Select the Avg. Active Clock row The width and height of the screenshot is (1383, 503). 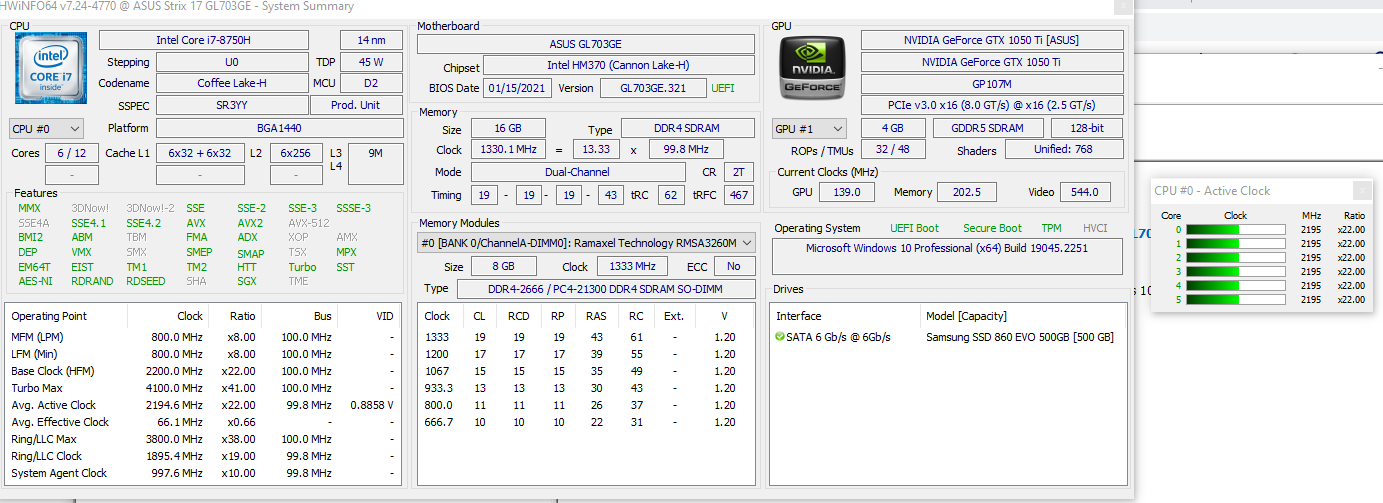(203, 405)
